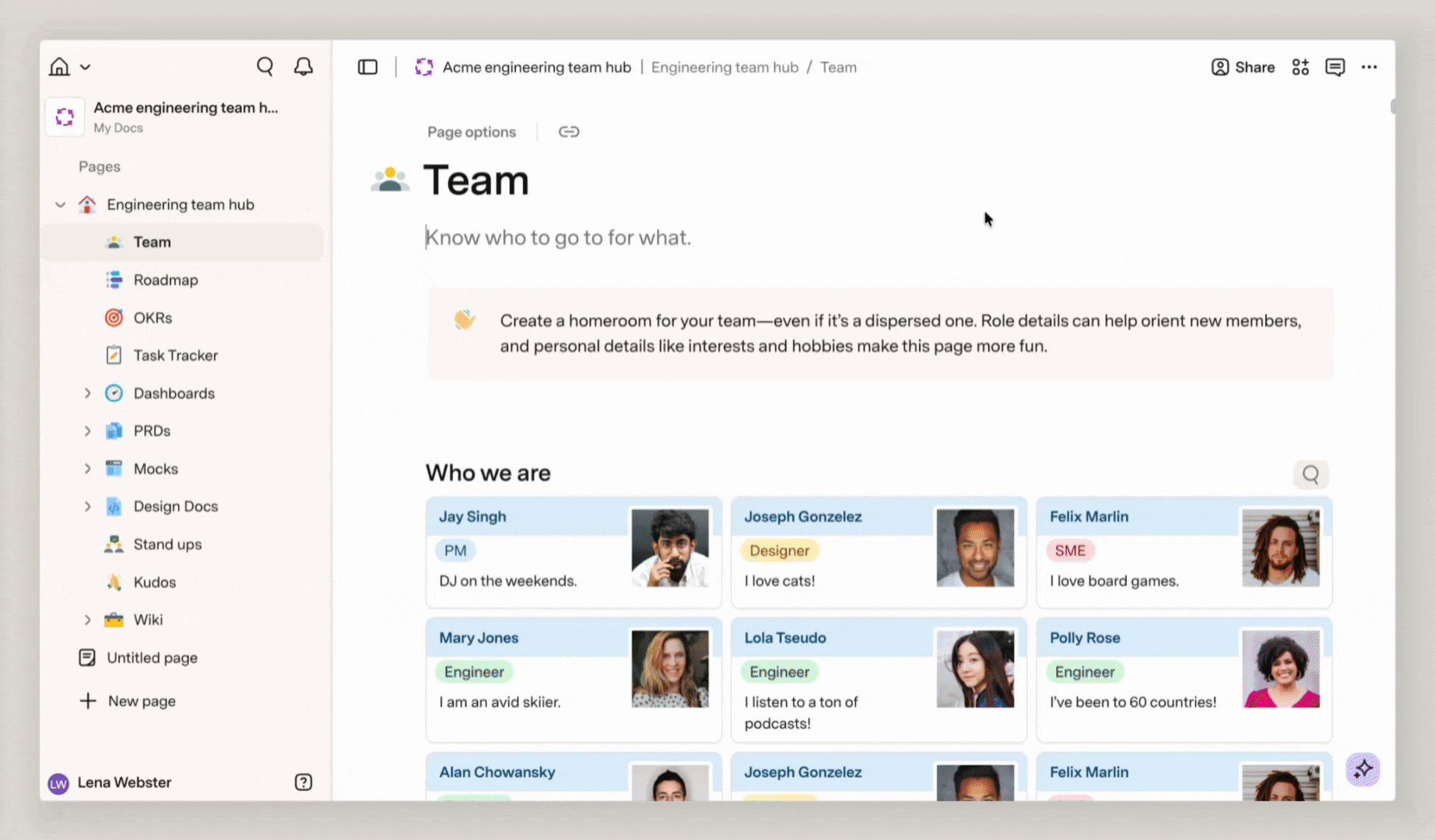1435x840 pixels.
Task: Click the waving hand emoji in callout
Action: [465, 320]
